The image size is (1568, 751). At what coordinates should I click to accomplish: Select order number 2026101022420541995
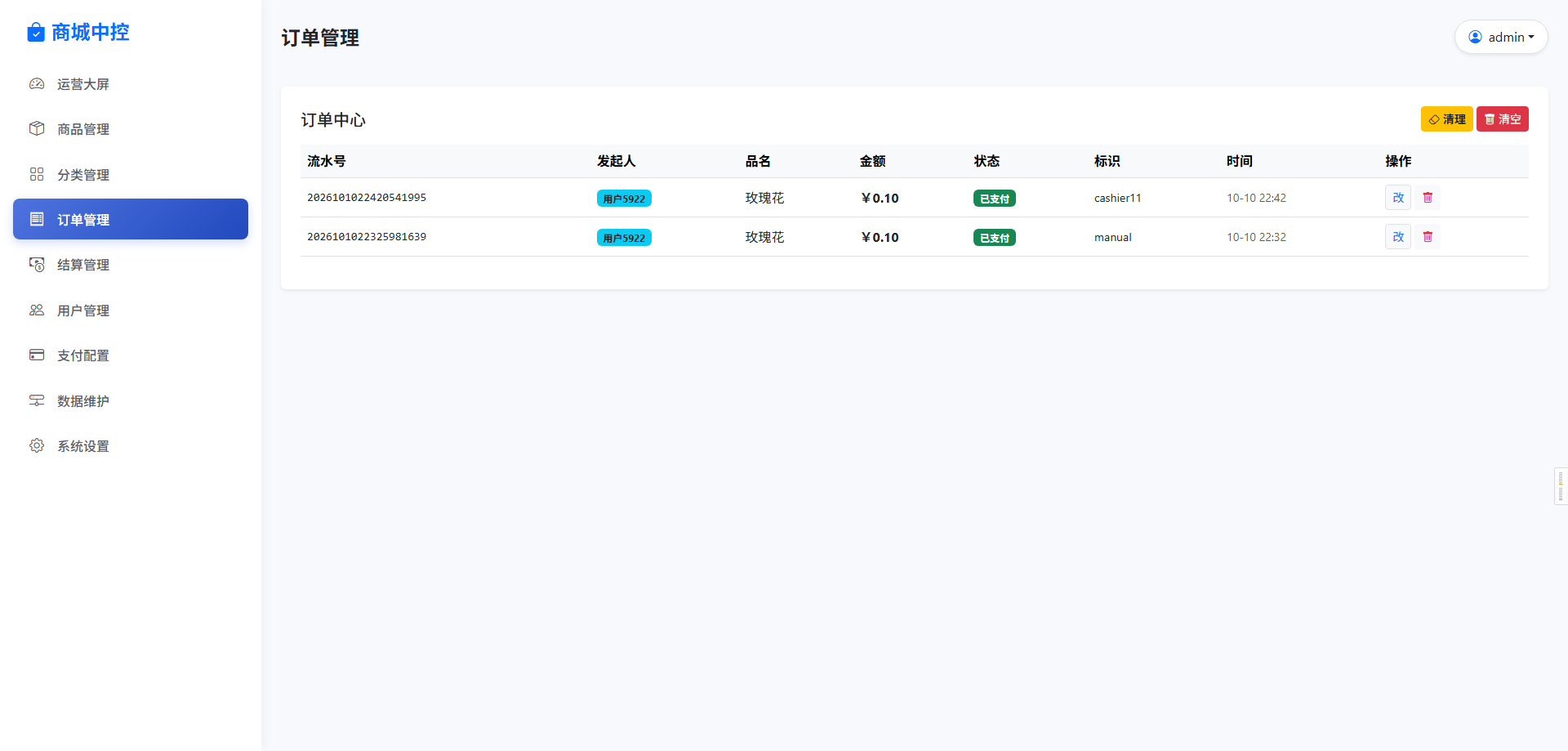tap(367, 197)
